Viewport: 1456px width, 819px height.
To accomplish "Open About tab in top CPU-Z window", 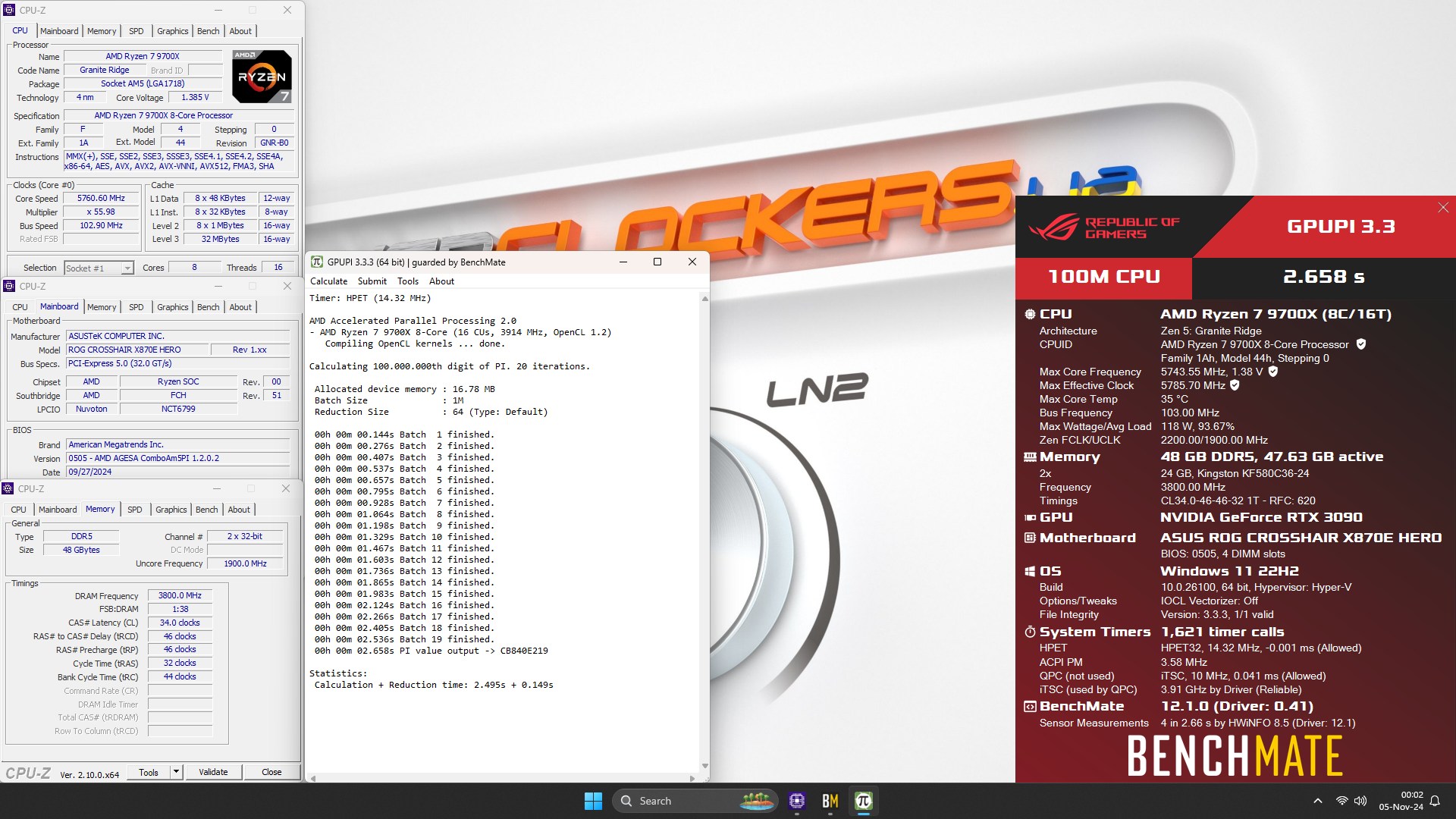I will coord(240,31).
